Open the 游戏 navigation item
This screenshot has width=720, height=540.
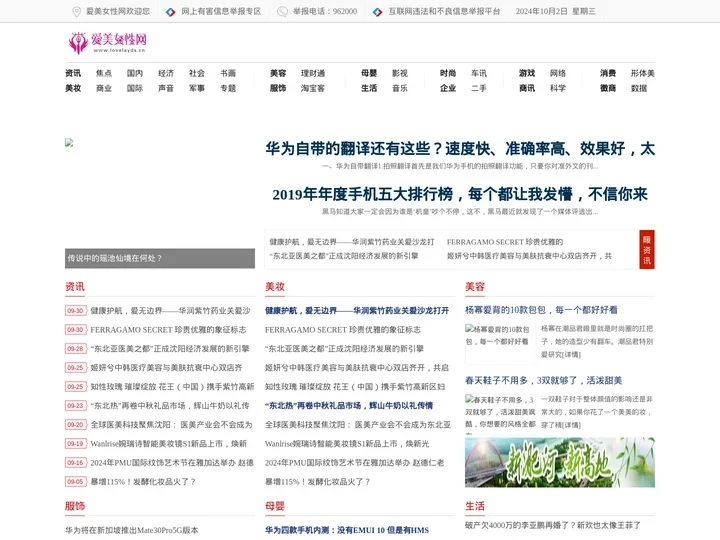pyautogui.click(x=527, y=73)
